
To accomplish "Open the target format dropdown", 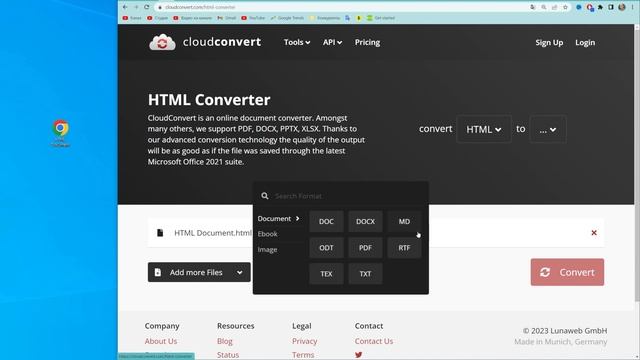I will [x=548, y=129].
